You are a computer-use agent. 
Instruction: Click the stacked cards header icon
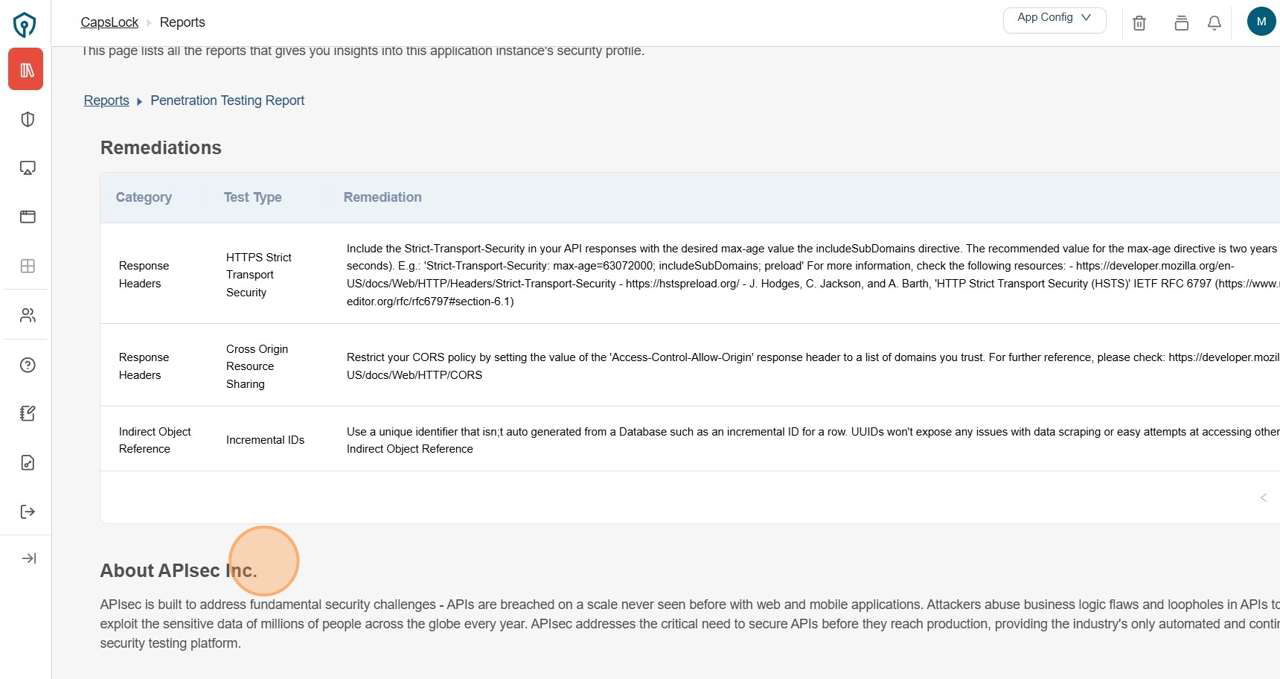point(1181,23)
